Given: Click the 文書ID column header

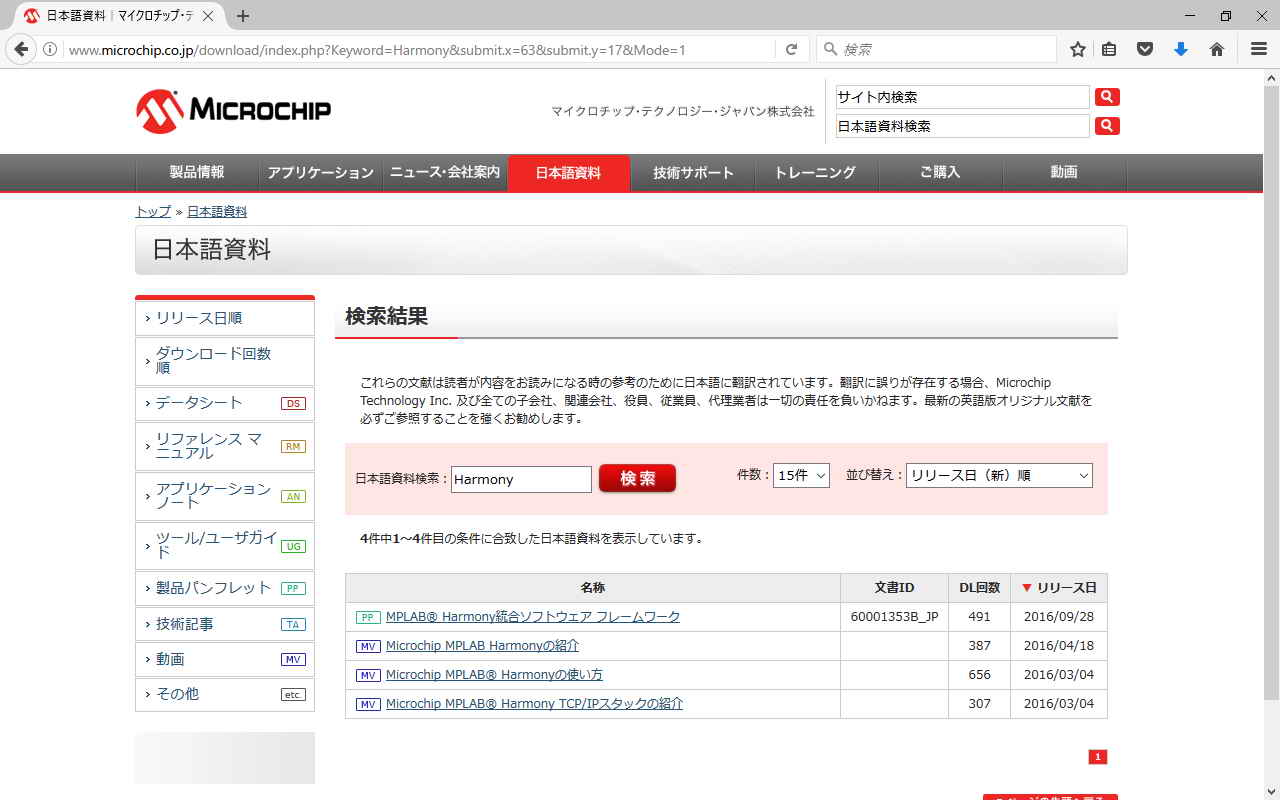Looking at the screenshot, I should pyautogui.click(x=894, y=588).
